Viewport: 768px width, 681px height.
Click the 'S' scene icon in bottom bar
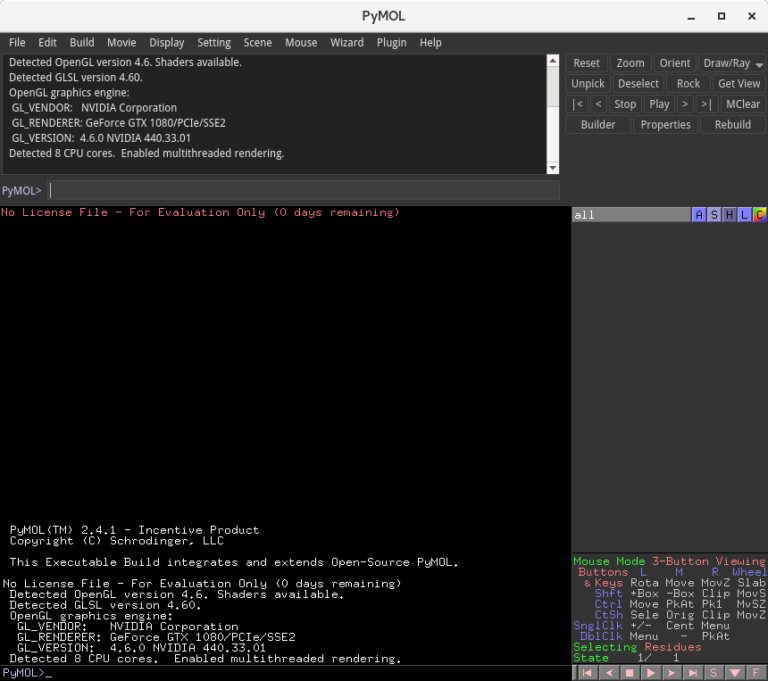coord(715,673)
